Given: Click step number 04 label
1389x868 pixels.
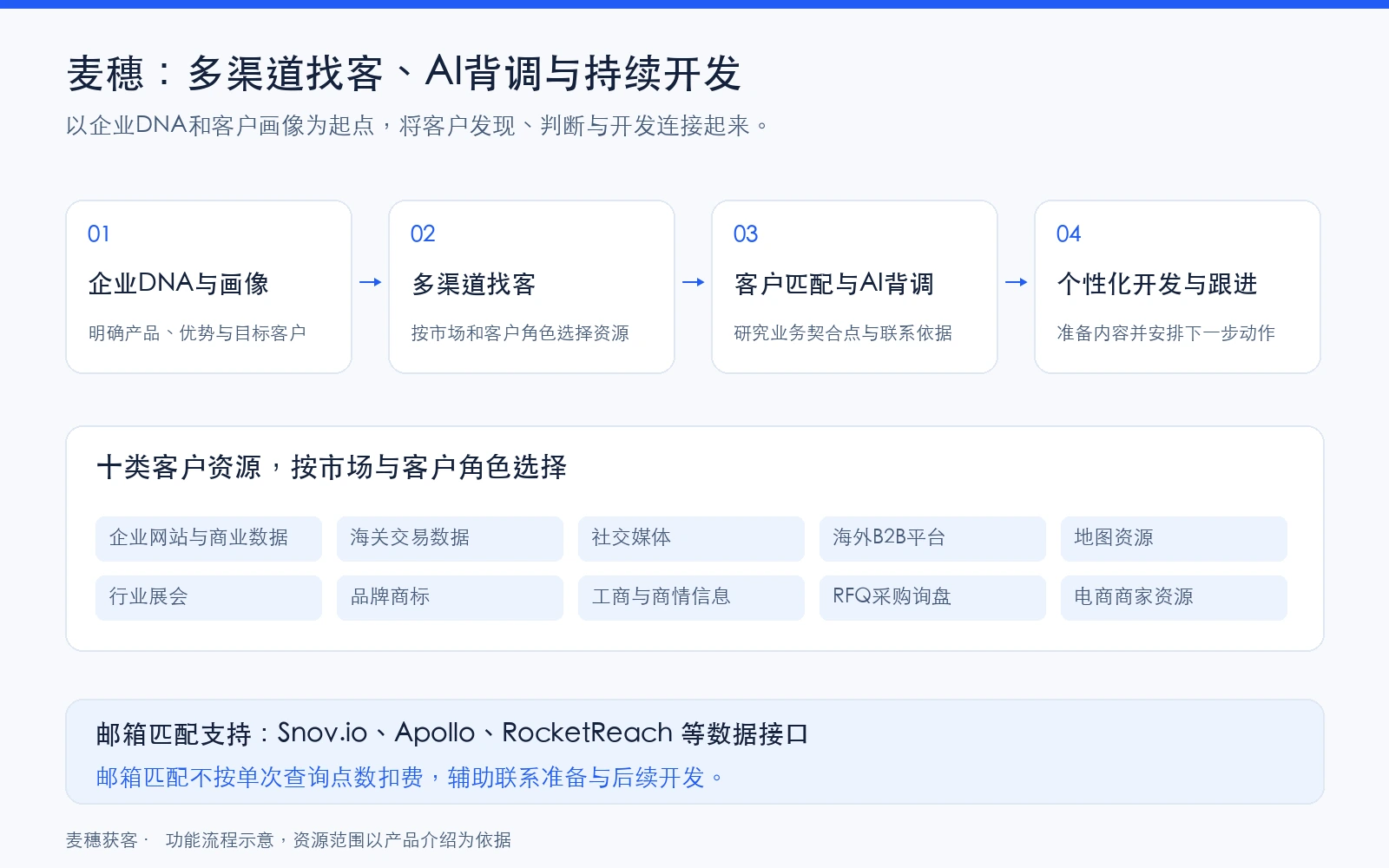Looking at the screenshot, I should pos(1069,233).
